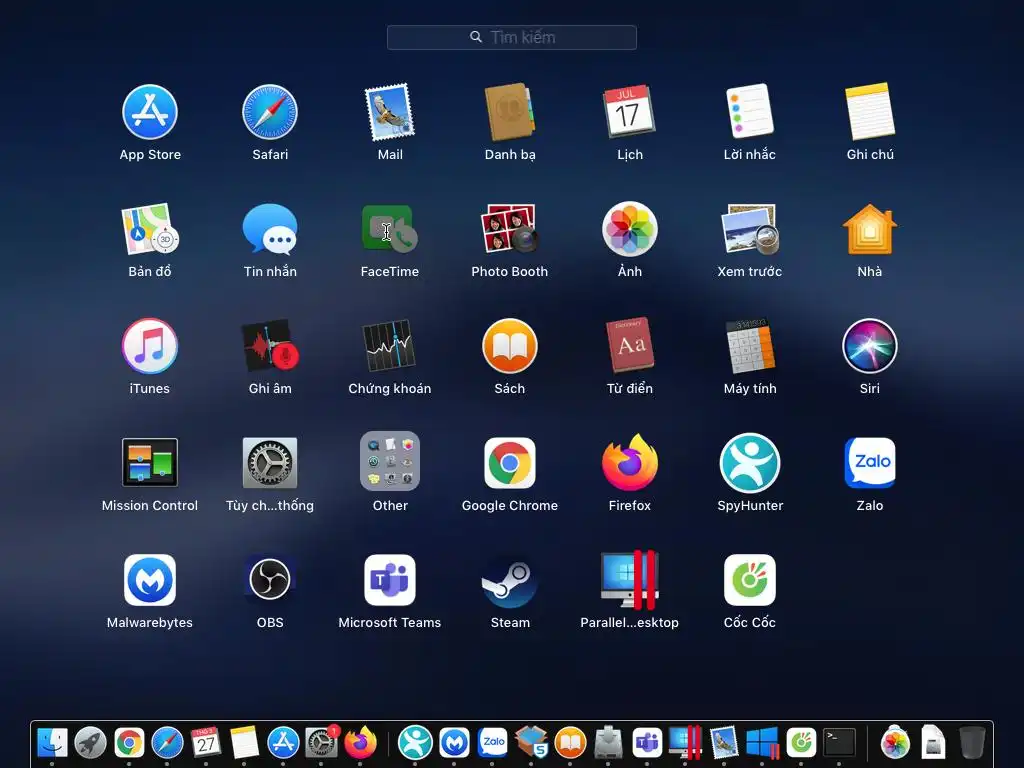This screenshot has width=1024, height=768.
Task: Open Ghi chú notes app in Launchpad
Action: 870,111
